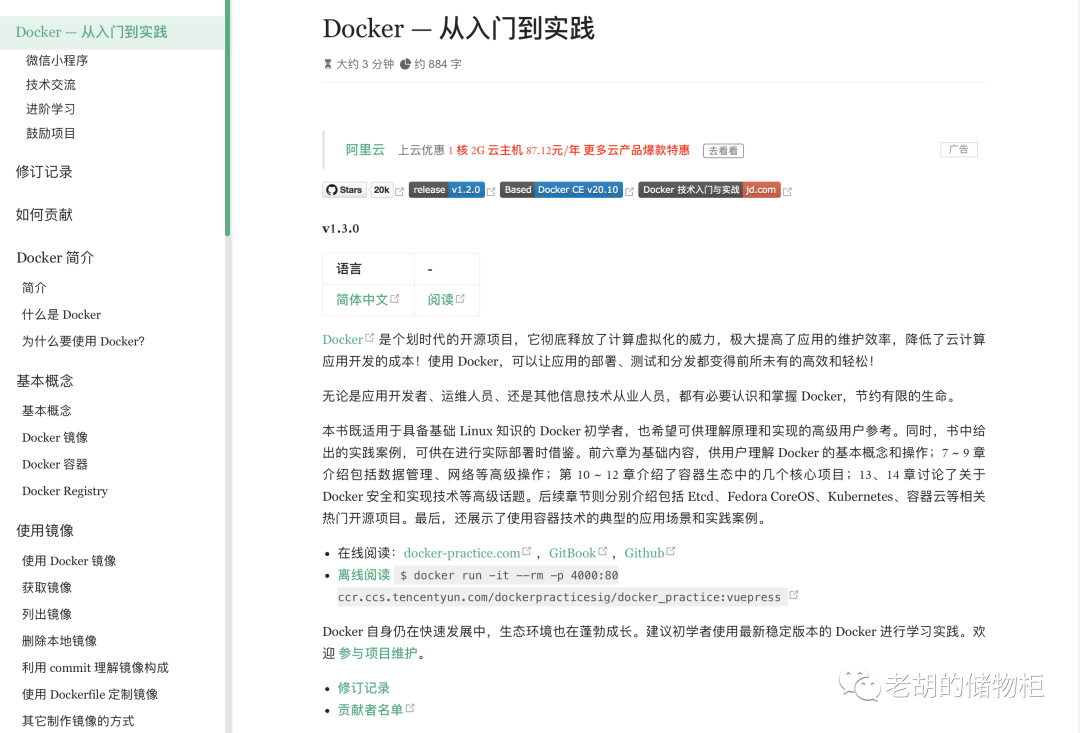Viewport: 1080px width, 733px height.
Task: Select sidebar title Docker — 从入门到实践
Action: (91, 32)
